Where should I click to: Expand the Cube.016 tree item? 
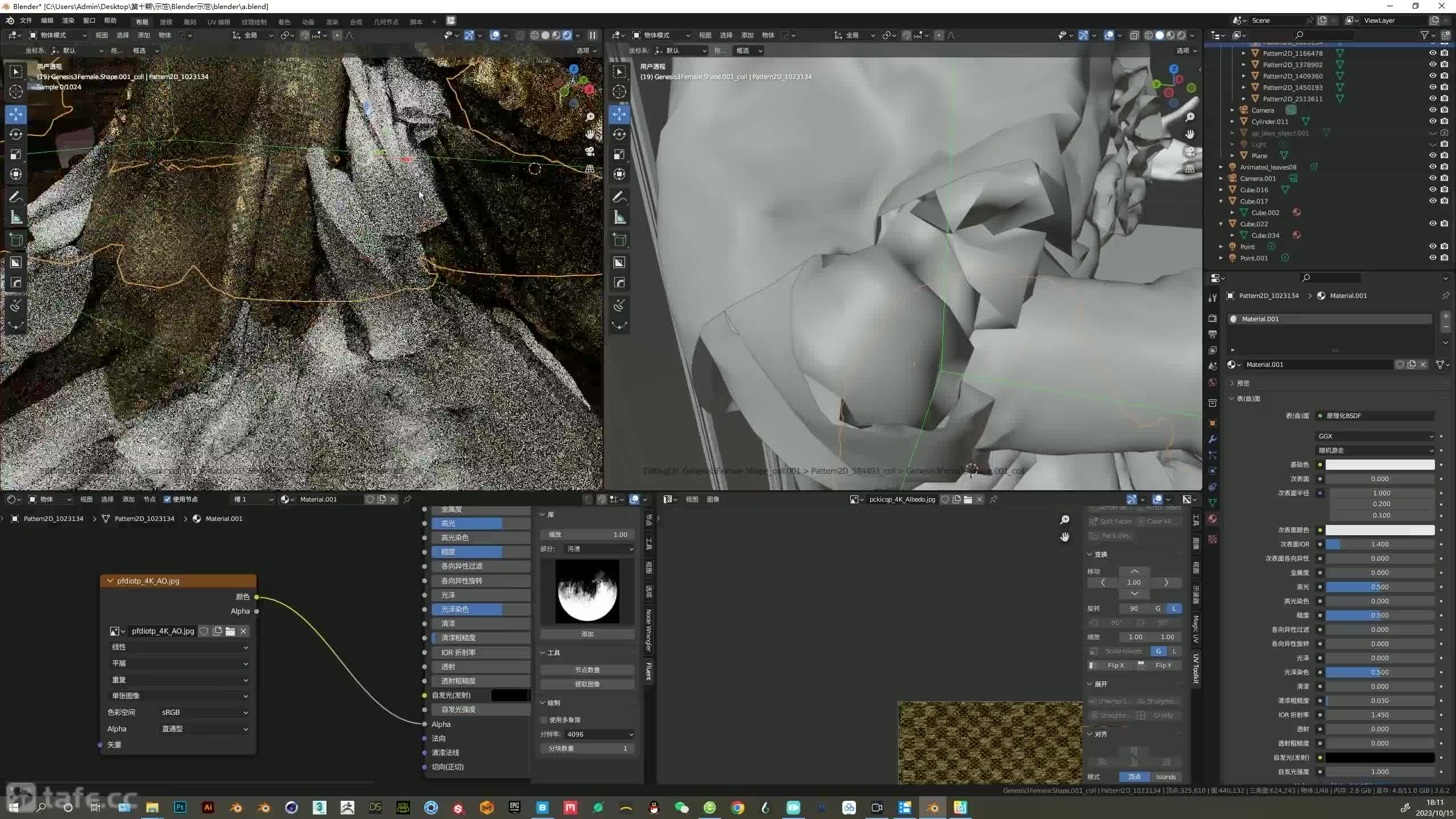[x=1221, y=190]
